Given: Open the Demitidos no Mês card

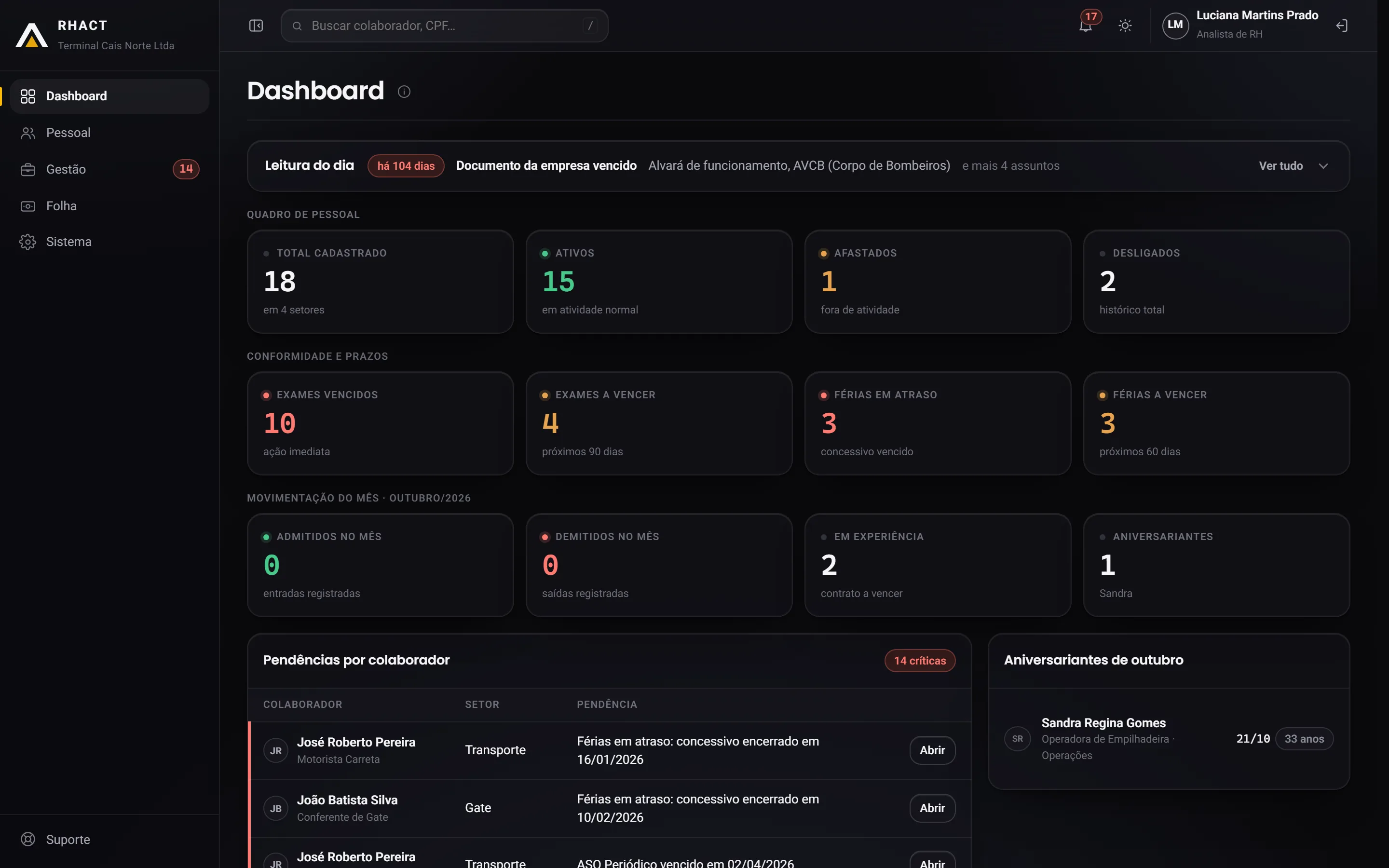Looking at the screenshot, I should point(659,566).
